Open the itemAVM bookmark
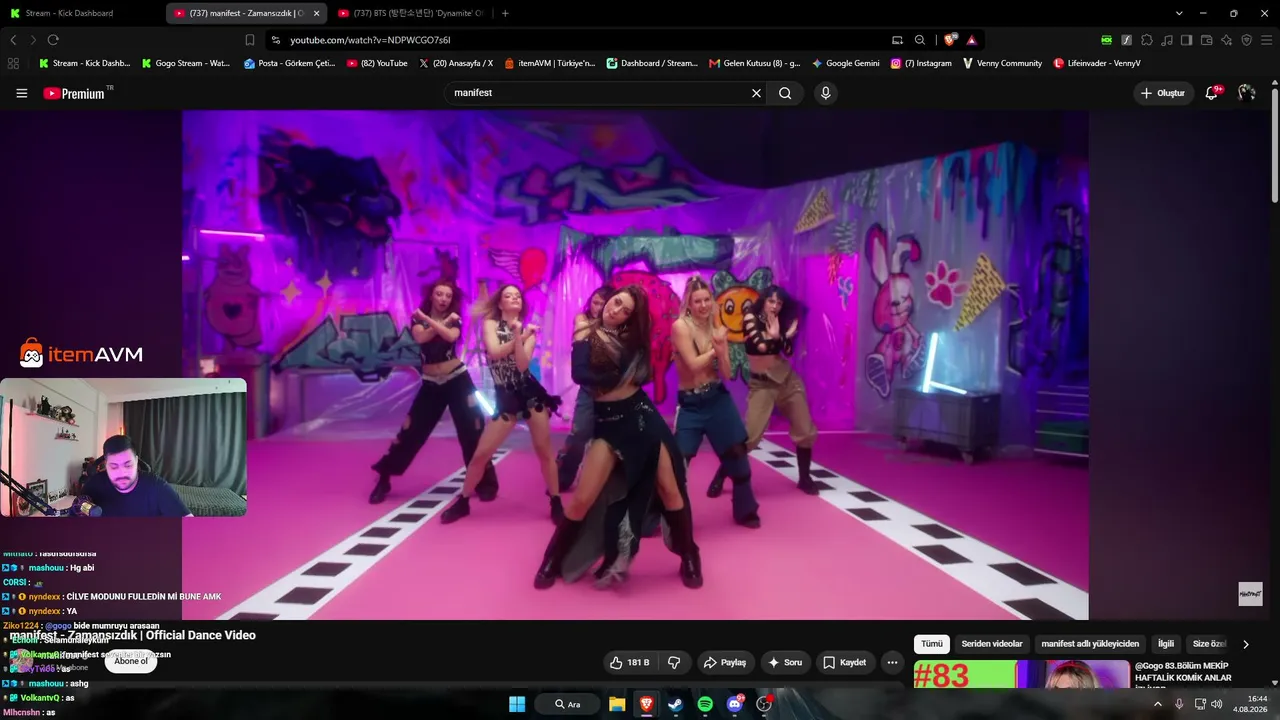Viewport: 1280px width, 720px height. (x=549, y=63)
